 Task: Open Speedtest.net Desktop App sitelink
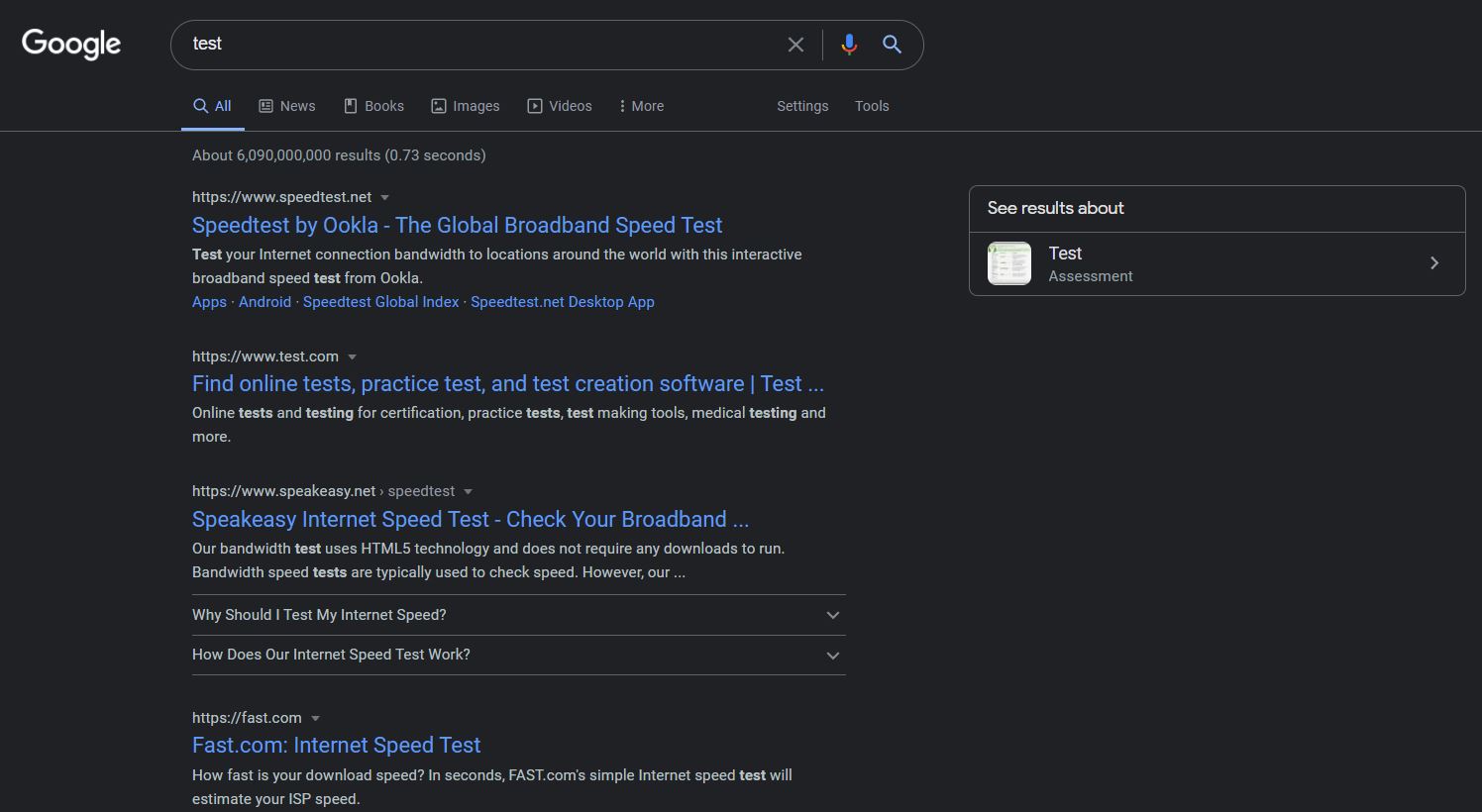click(x=563, y=302)
